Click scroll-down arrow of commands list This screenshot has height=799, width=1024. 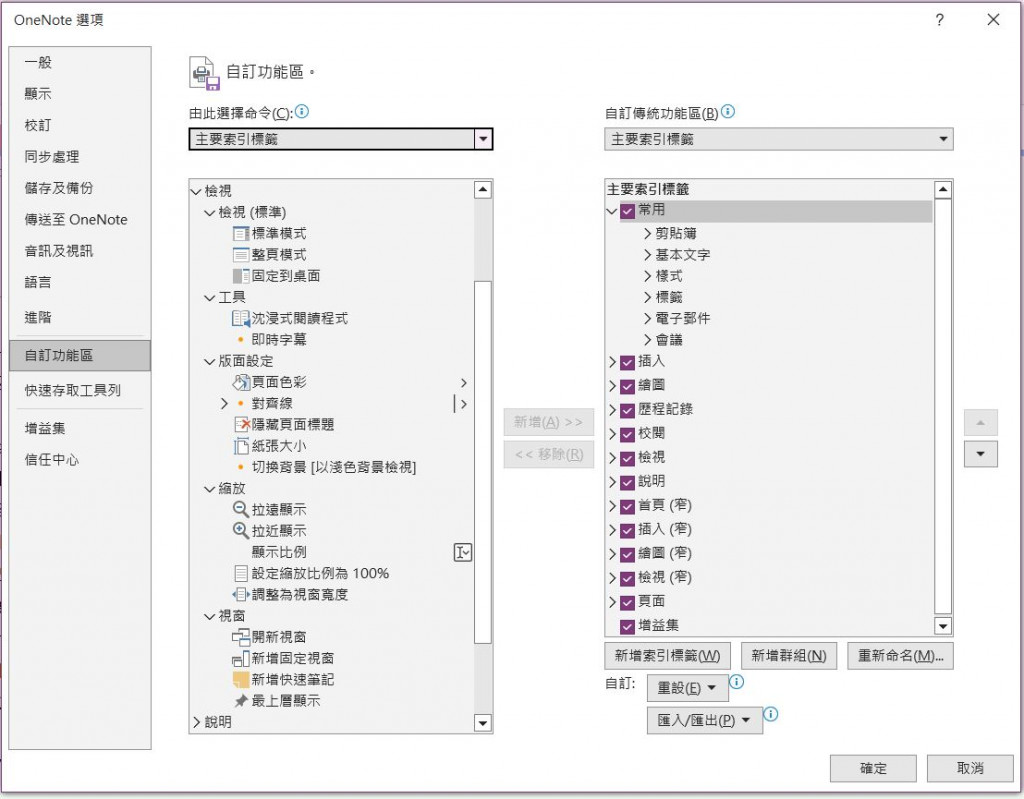(483, 723)
